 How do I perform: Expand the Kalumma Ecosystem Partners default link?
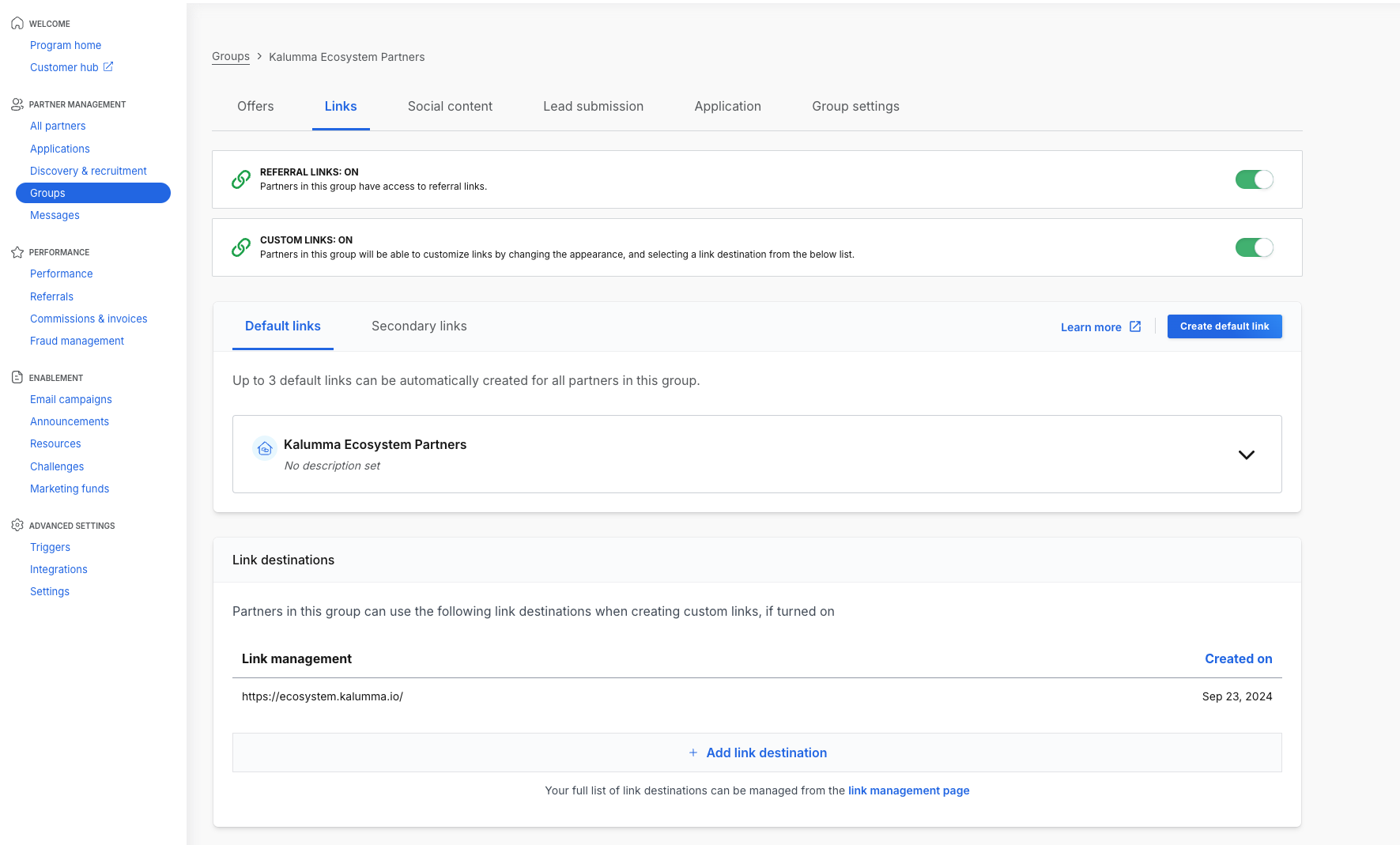(1247, 455)
